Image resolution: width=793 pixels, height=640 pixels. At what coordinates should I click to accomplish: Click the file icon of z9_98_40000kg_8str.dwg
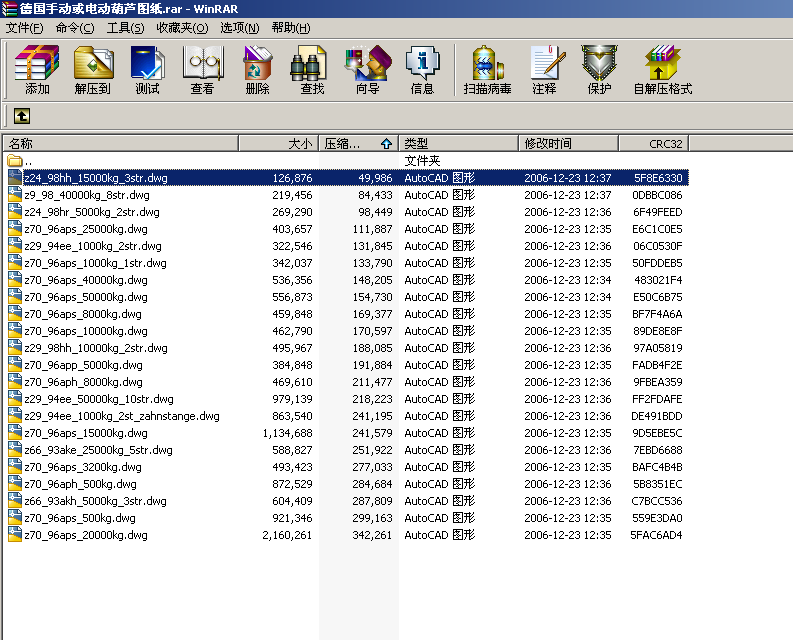[15, 195]
